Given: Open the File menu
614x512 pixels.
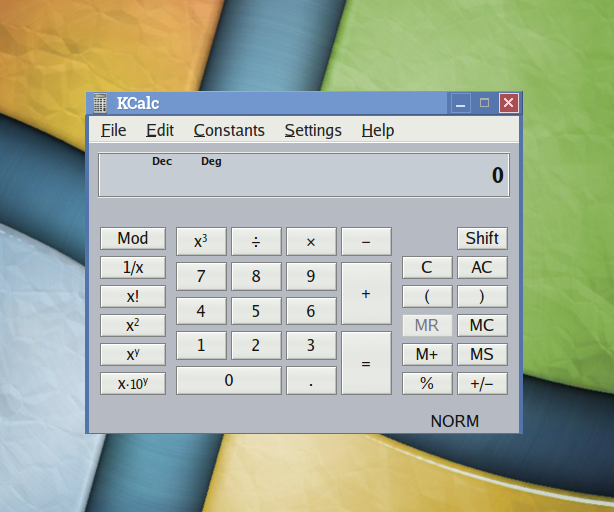Looking at the screenshot, I should click(114, 130).
